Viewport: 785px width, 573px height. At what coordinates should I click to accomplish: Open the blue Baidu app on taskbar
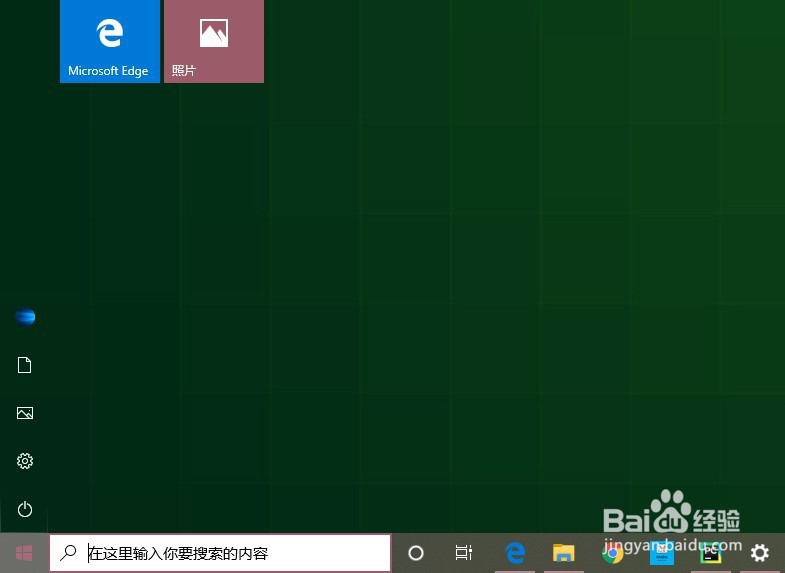[x=661, y=553]
